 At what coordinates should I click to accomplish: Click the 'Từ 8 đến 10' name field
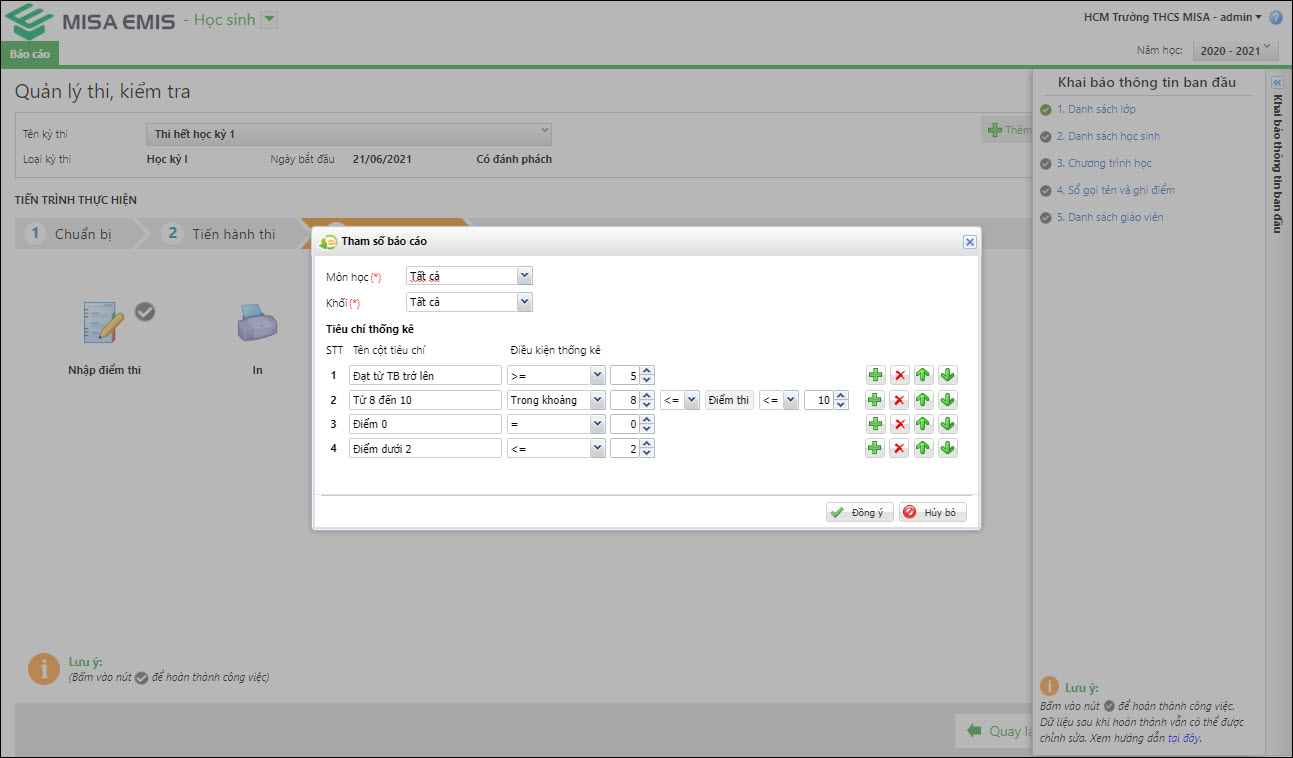[425, 400]
